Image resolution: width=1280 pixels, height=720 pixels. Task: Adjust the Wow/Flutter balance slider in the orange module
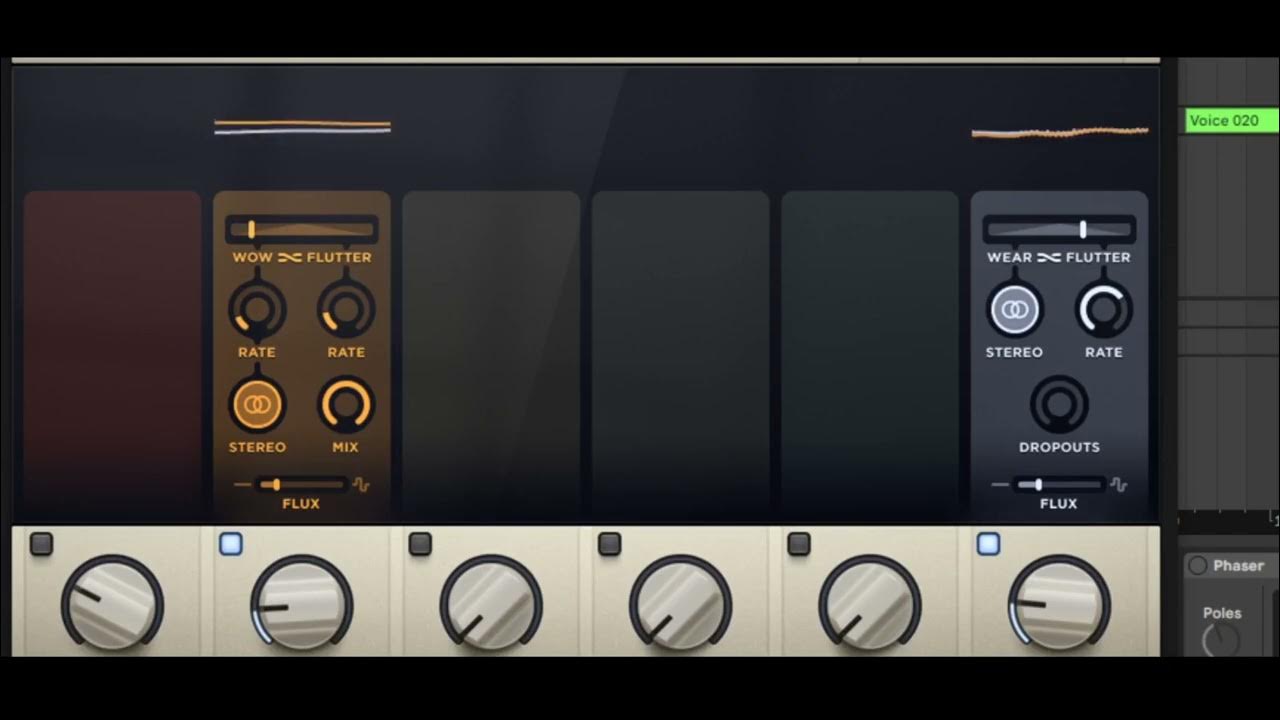point(302,230)
